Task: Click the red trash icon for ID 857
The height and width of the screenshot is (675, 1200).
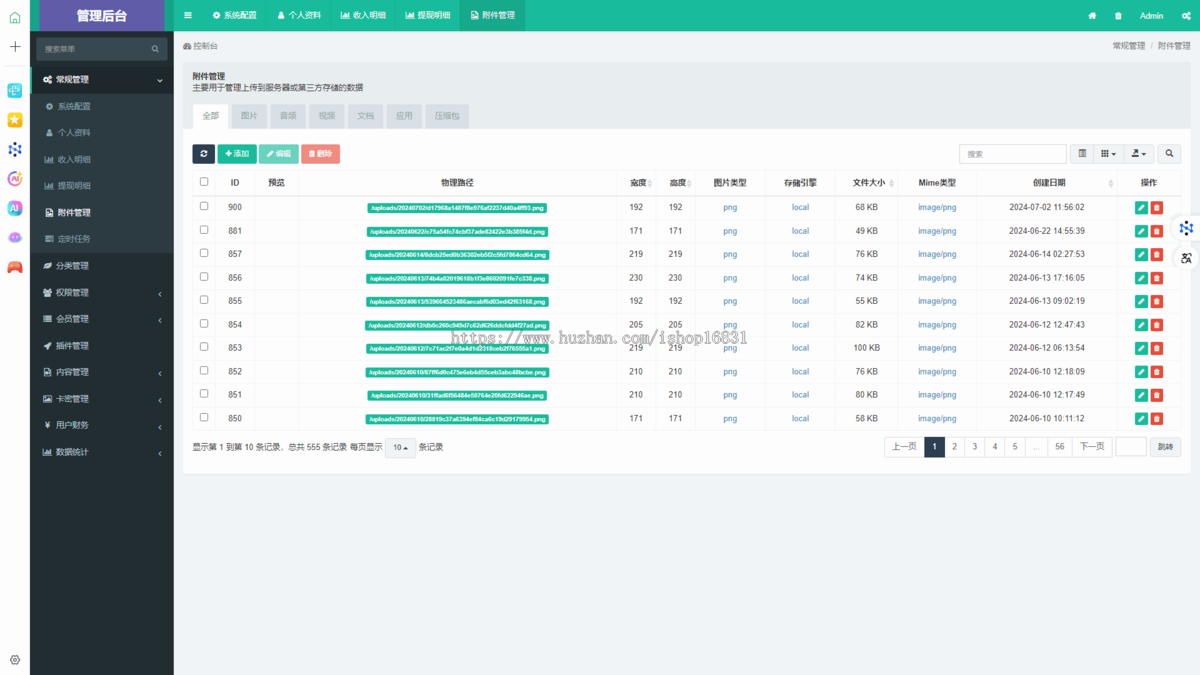Action: pyautogui.click(x=1157, y=255)
